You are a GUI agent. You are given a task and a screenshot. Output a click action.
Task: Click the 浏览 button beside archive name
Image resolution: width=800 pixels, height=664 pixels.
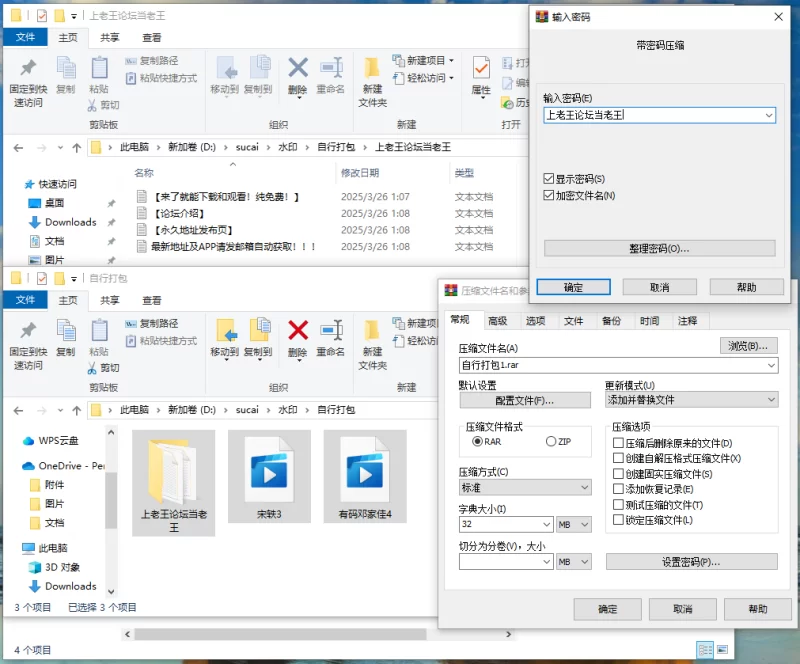[748, 346]
